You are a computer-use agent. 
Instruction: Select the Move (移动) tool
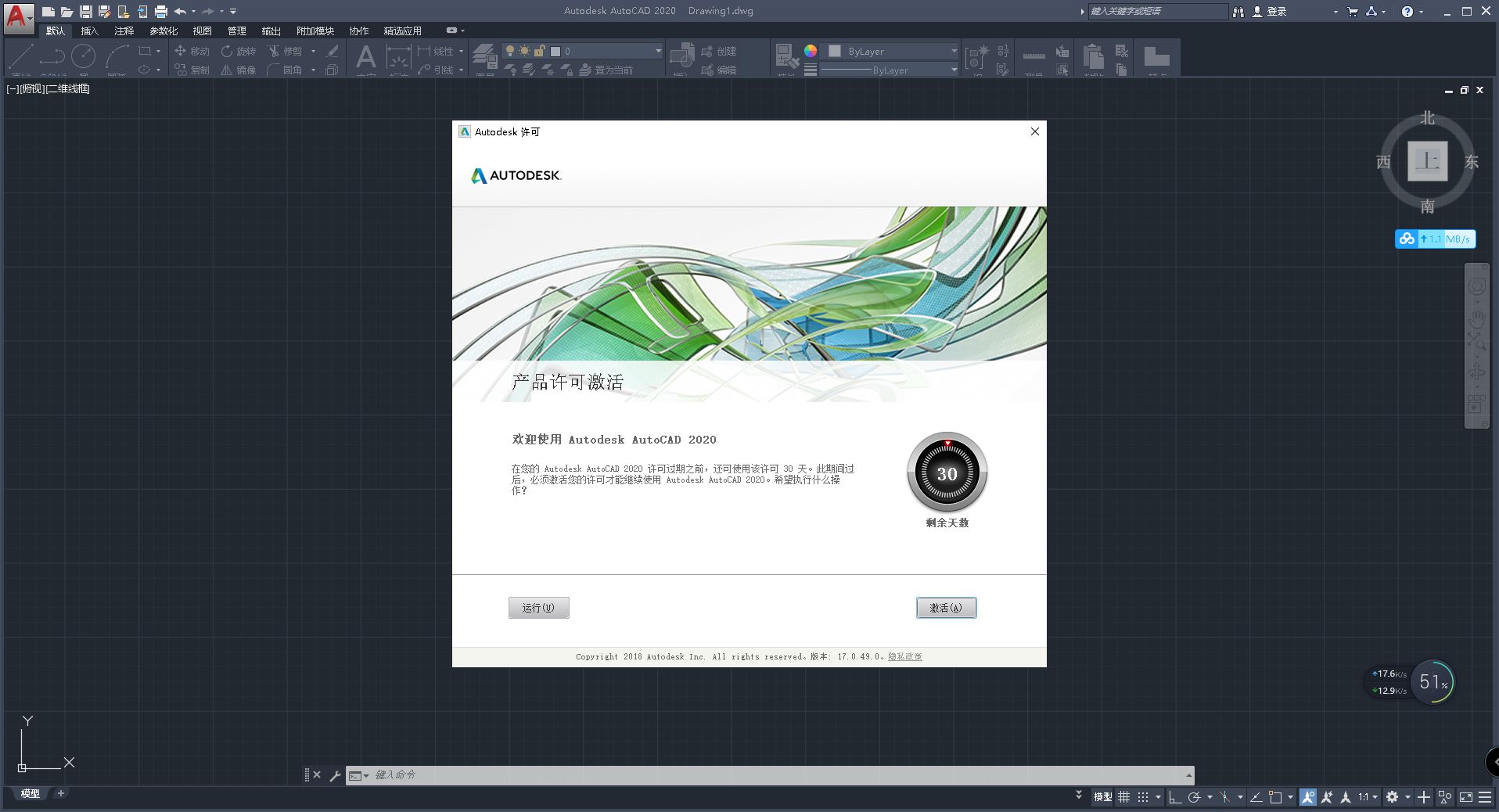point(192,51)
